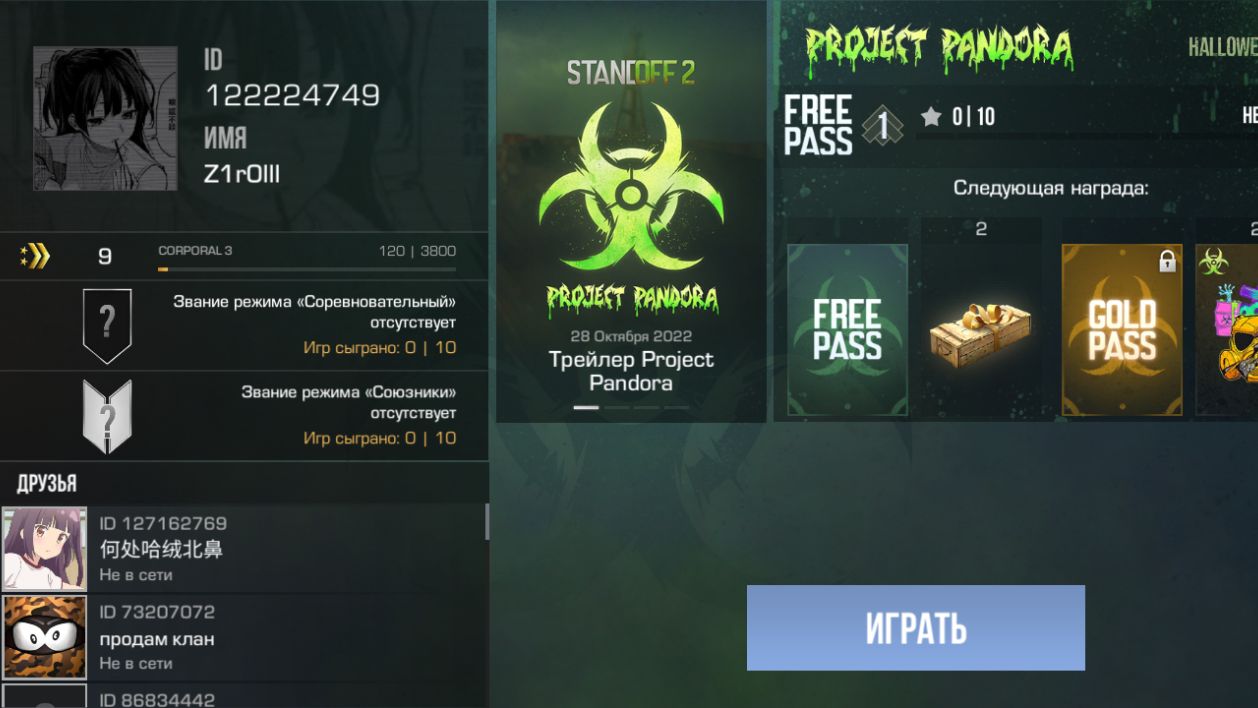Tap the star progress icon
Image resolution: width=1258 pixels, height=708 pixels.
click(x=931, y=117)
